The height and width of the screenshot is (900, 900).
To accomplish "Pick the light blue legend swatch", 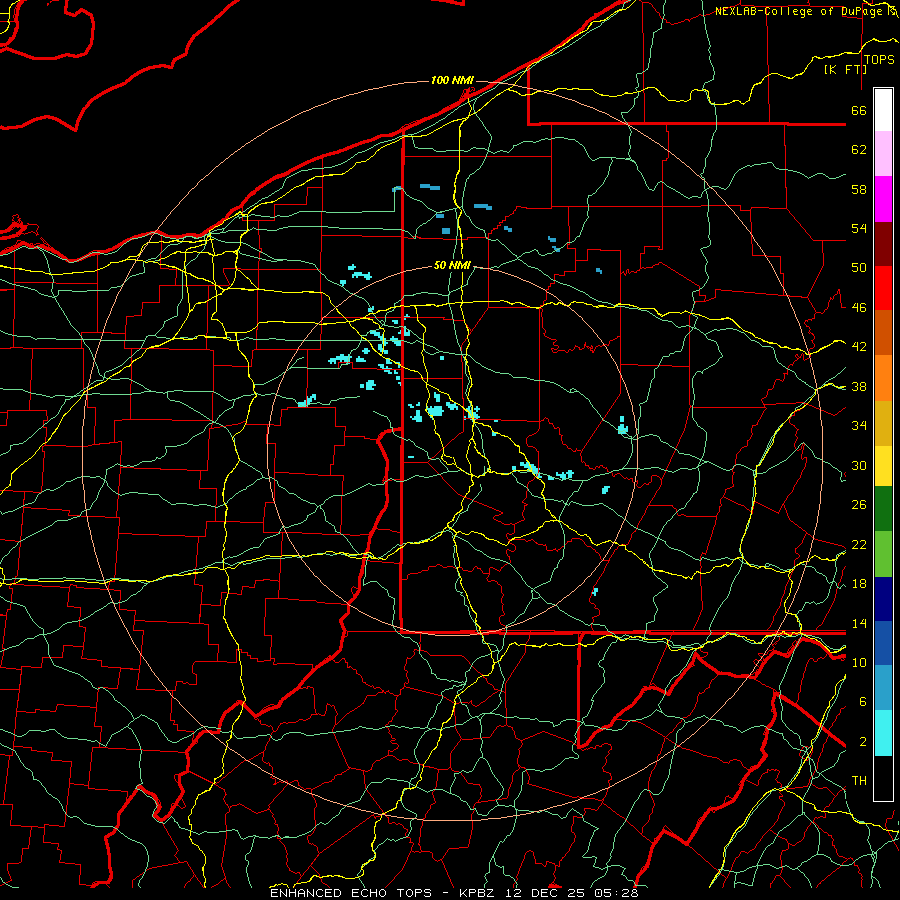I will tap(883, 688).
